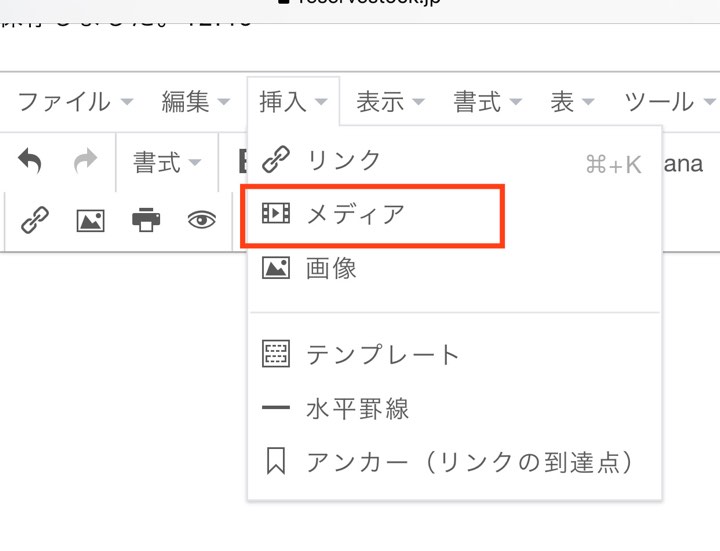The height and width of the screenshot is (551, 720).
Task: Click the insert image toolbar icon
Action: click(90, 220)
